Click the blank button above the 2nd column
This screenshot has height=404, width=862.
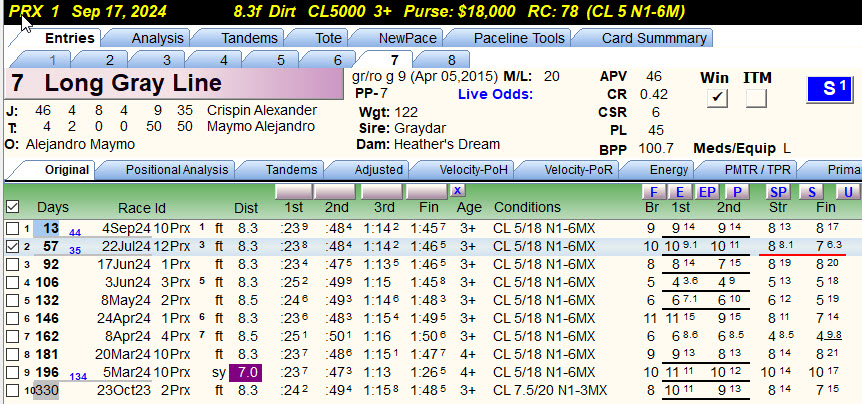tap(335, 191)
